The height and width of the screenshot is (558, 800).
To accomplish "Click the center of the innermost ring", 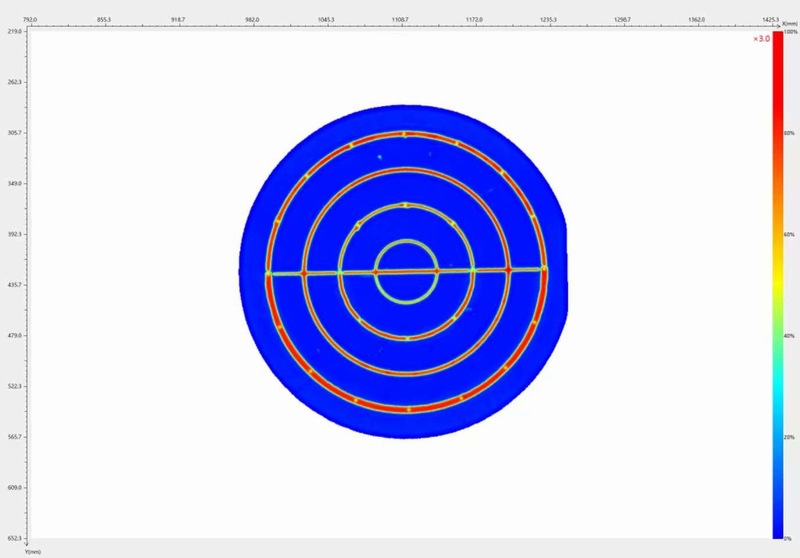I will (405, 271).
